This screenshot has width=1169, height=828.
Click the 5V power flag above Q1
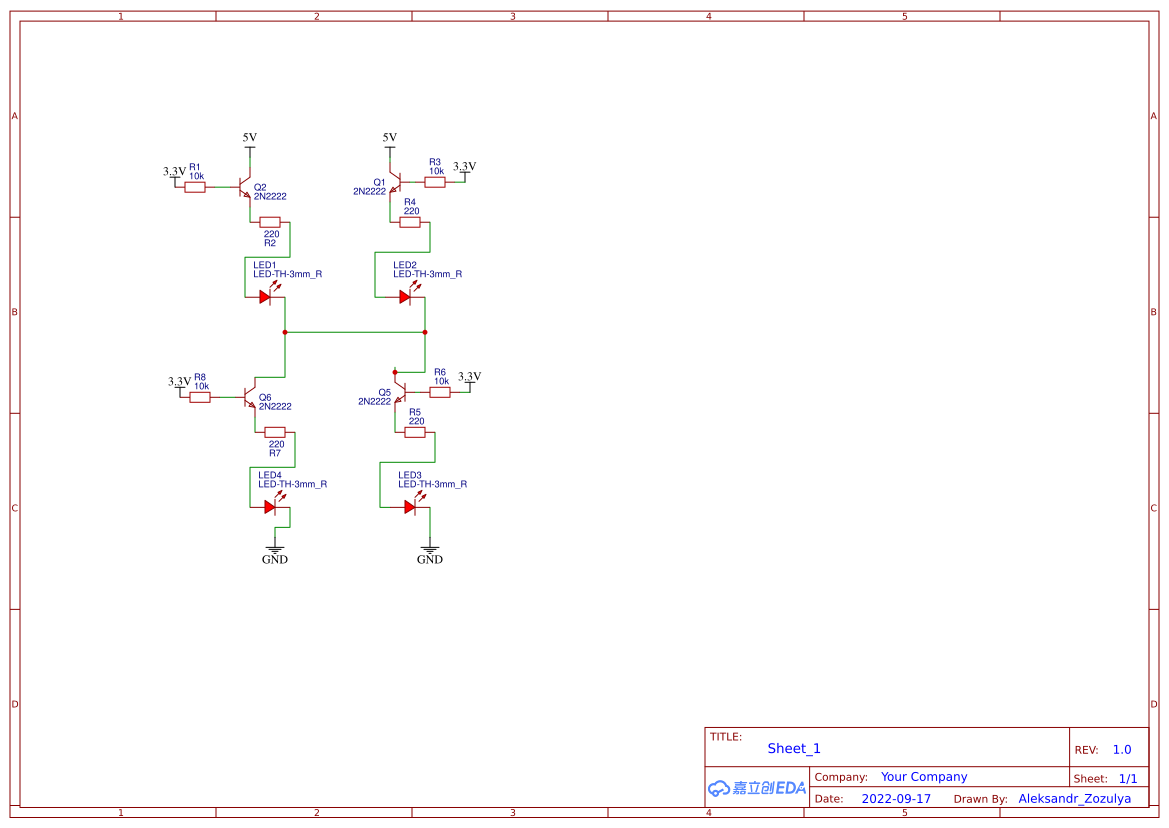tap(389, 140)
